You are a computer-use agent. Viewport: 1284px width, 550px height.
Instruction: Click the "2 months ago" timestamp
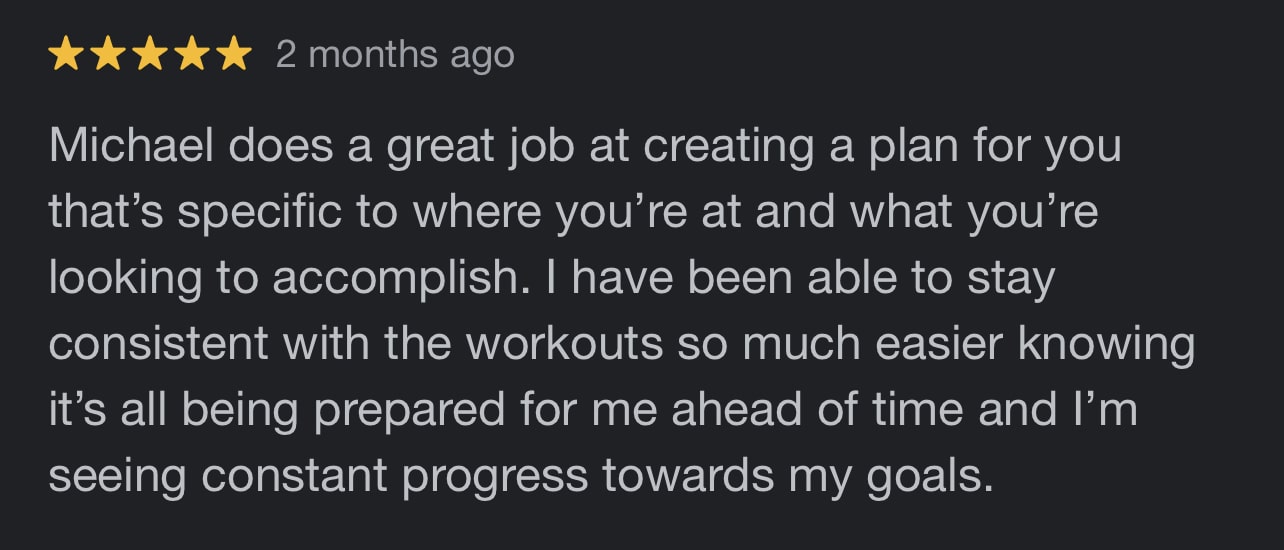(x=395, y=55)
